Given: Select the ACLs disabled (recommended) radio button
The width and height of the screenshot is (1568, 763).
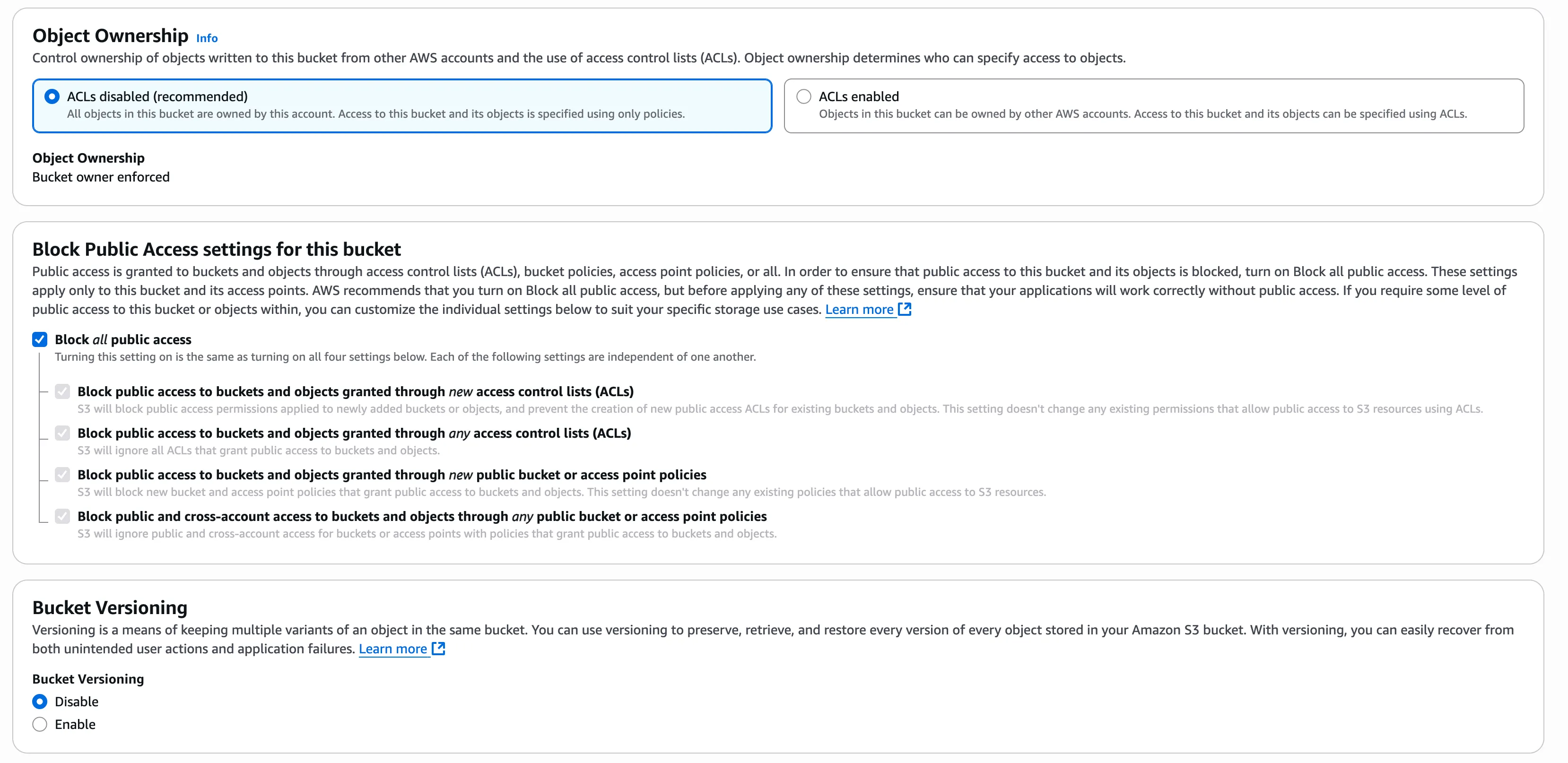Looking at the screenshot, I should point(52,96).
